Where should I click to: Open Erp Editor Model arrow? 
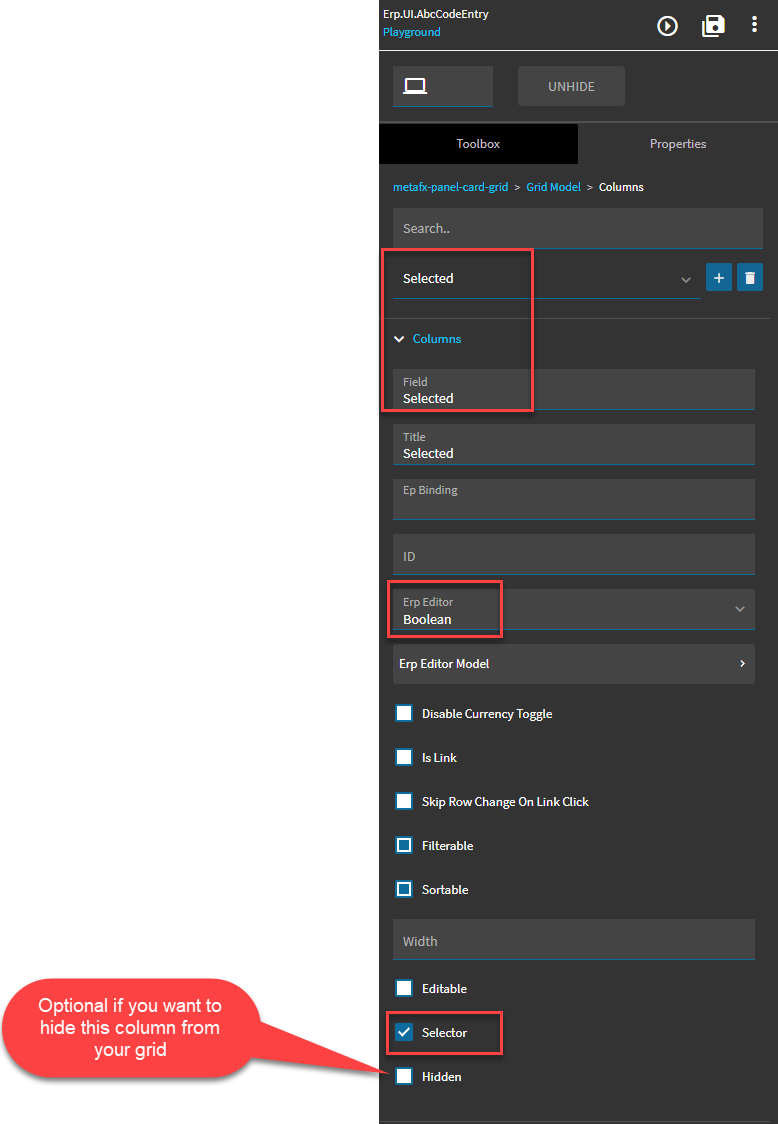point(742,664)
